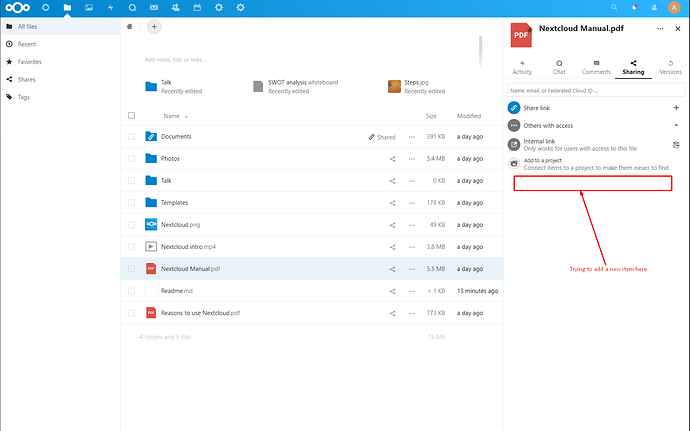Open the Talk app icon

tap(132, 7)
